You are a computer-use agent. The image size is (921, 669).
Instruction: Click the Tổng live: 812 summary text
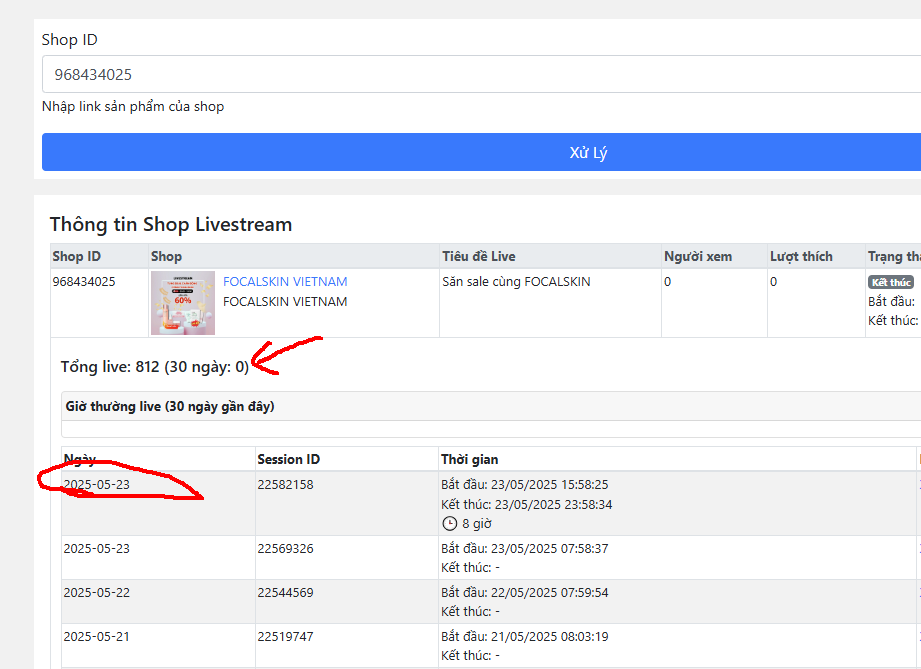154,367
